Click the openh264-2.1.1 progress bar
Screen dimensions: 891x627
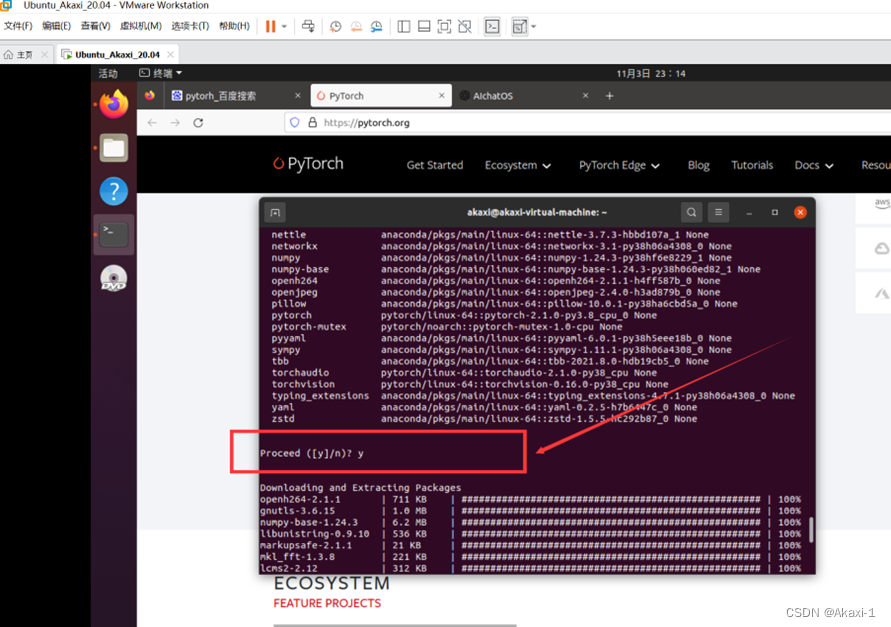(x=611, y=500)
